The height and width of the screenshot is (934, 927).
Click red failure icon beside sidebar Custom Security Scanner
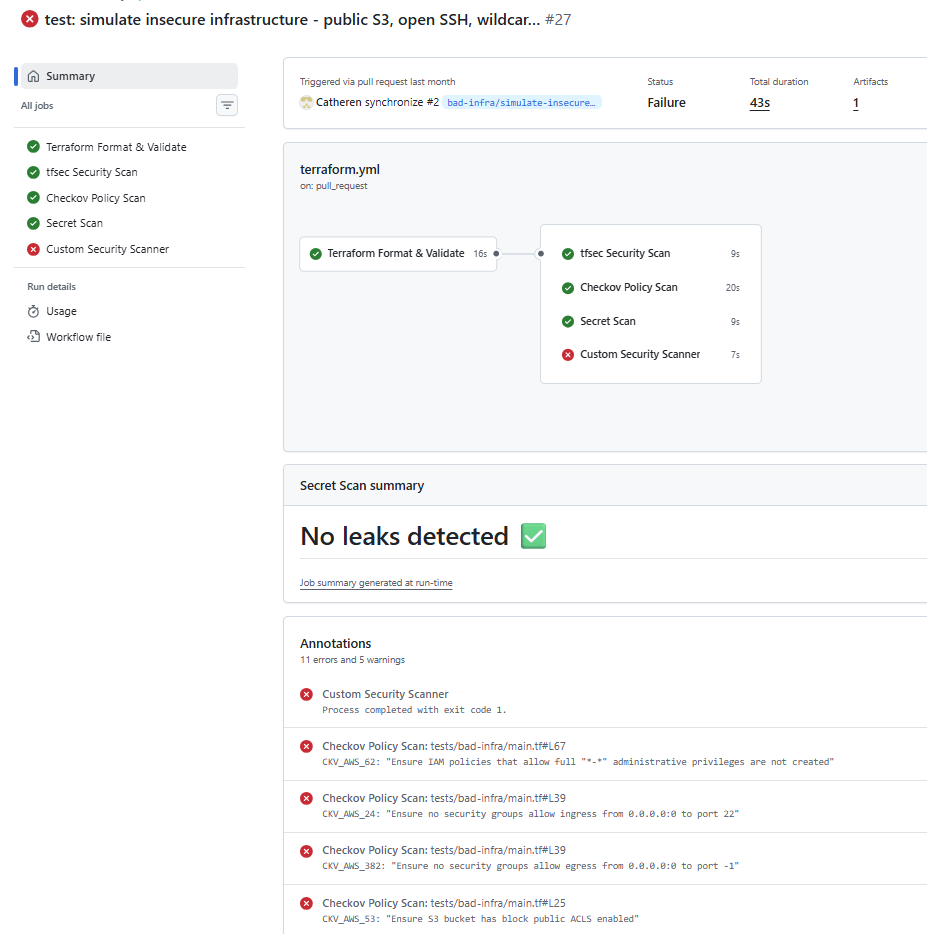click(x=33, y=250)
